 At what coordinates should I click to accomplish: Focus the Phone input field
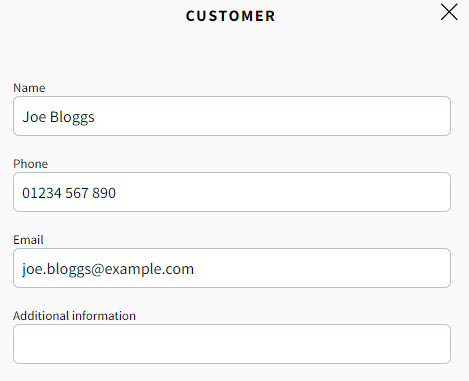pyautogui.click(x=232, y=192)
